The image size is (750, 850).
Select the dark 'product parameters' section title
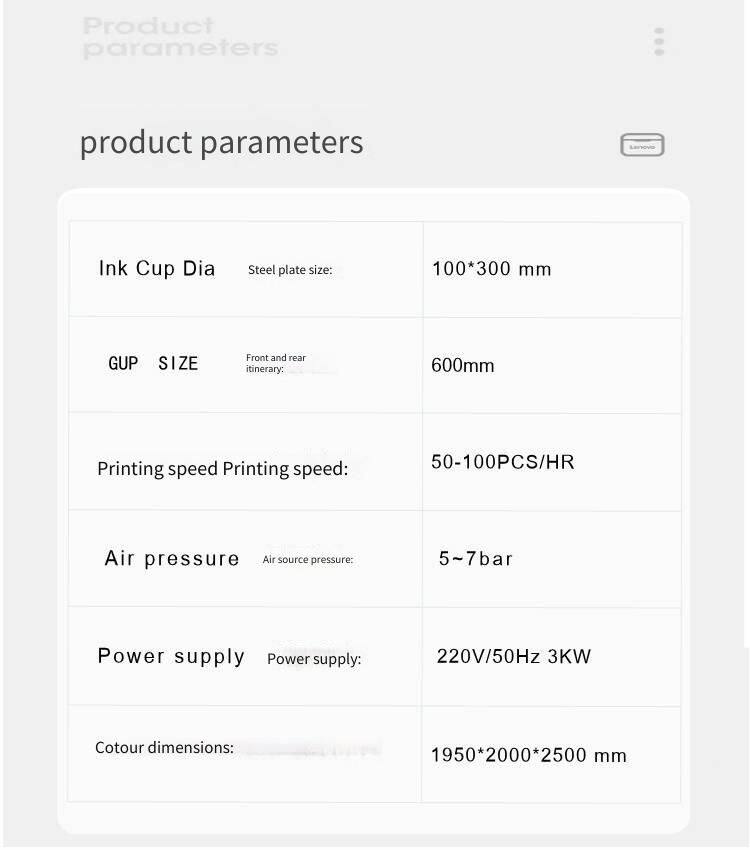(x=221, y=142)
